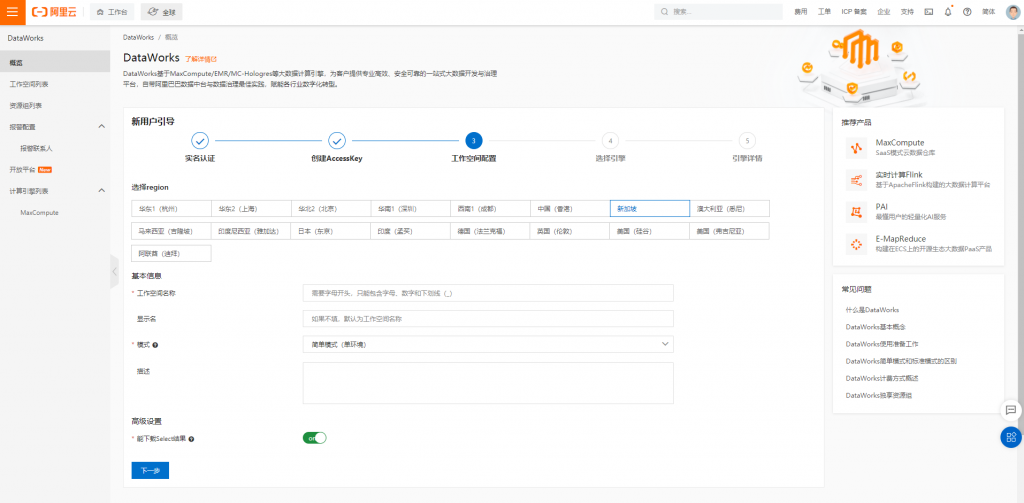This screenshot has width=1024, height=503.
Task: Open the 费用 top menu
Action: click(x=801, y=12)
